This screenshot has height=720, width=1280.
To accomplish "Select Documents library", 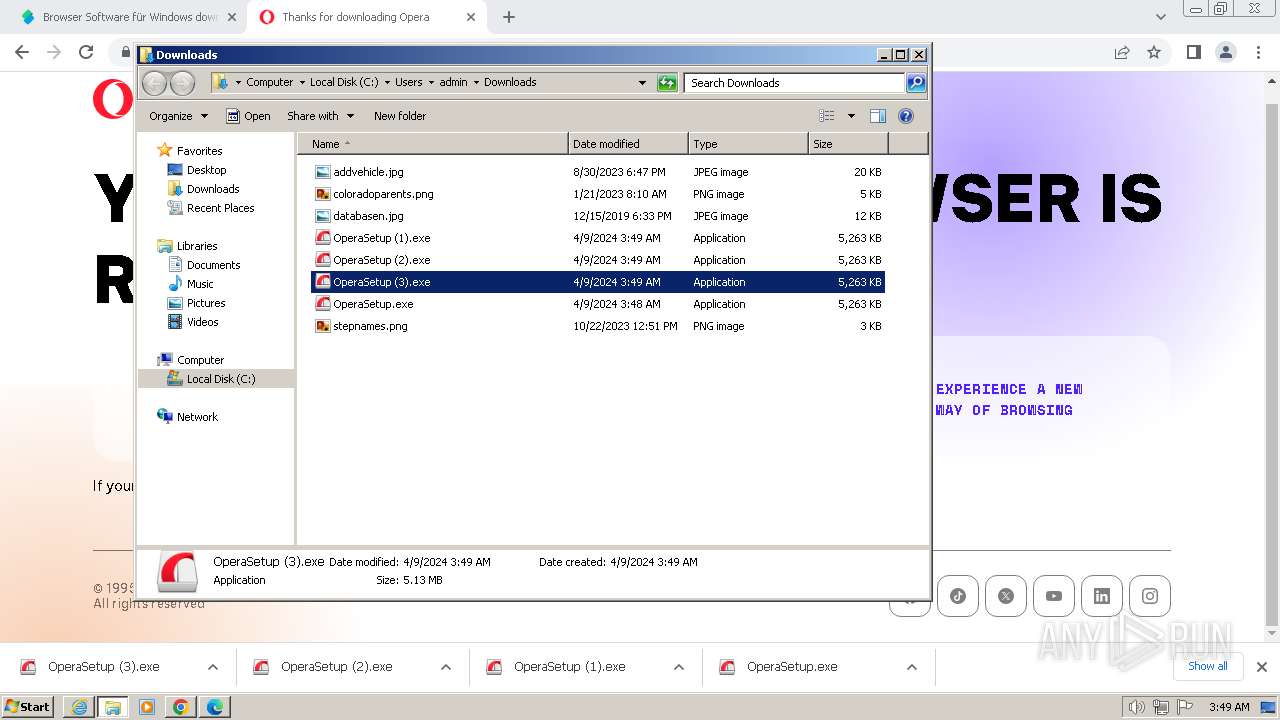I will 213,265.
